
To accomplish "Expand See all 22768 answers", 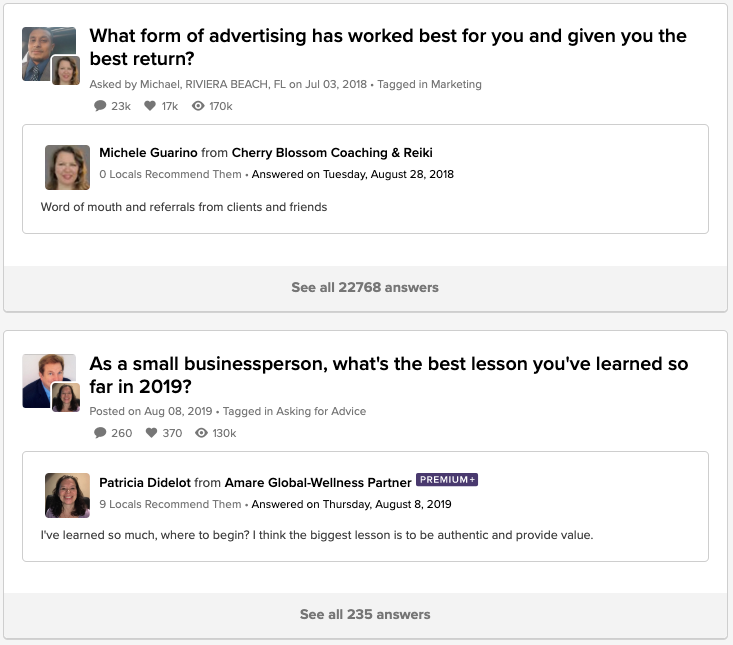I will coord(365,287).
